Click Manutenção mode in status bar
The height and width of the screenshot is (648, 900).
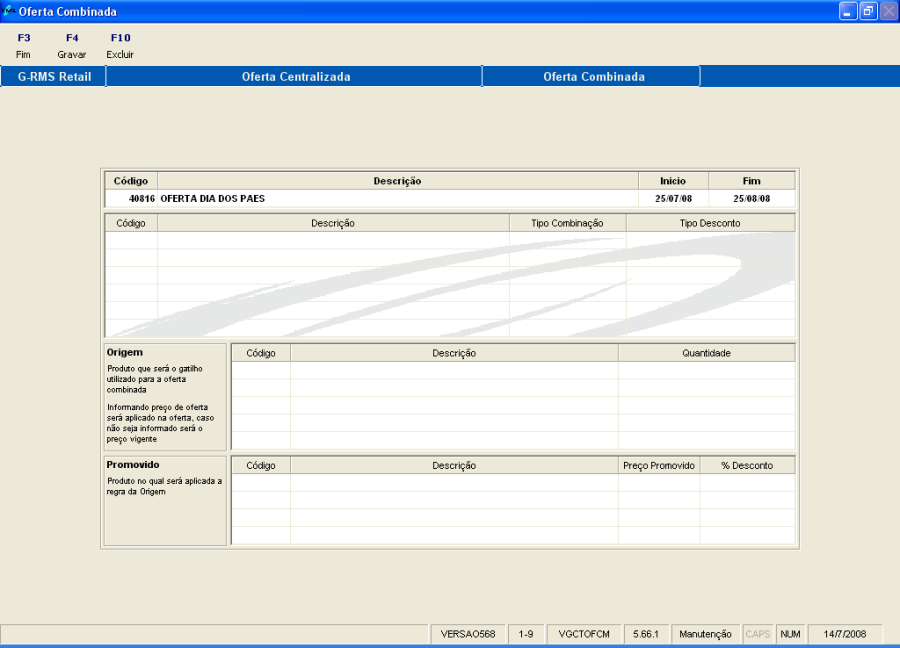click(x=705, y=634)
